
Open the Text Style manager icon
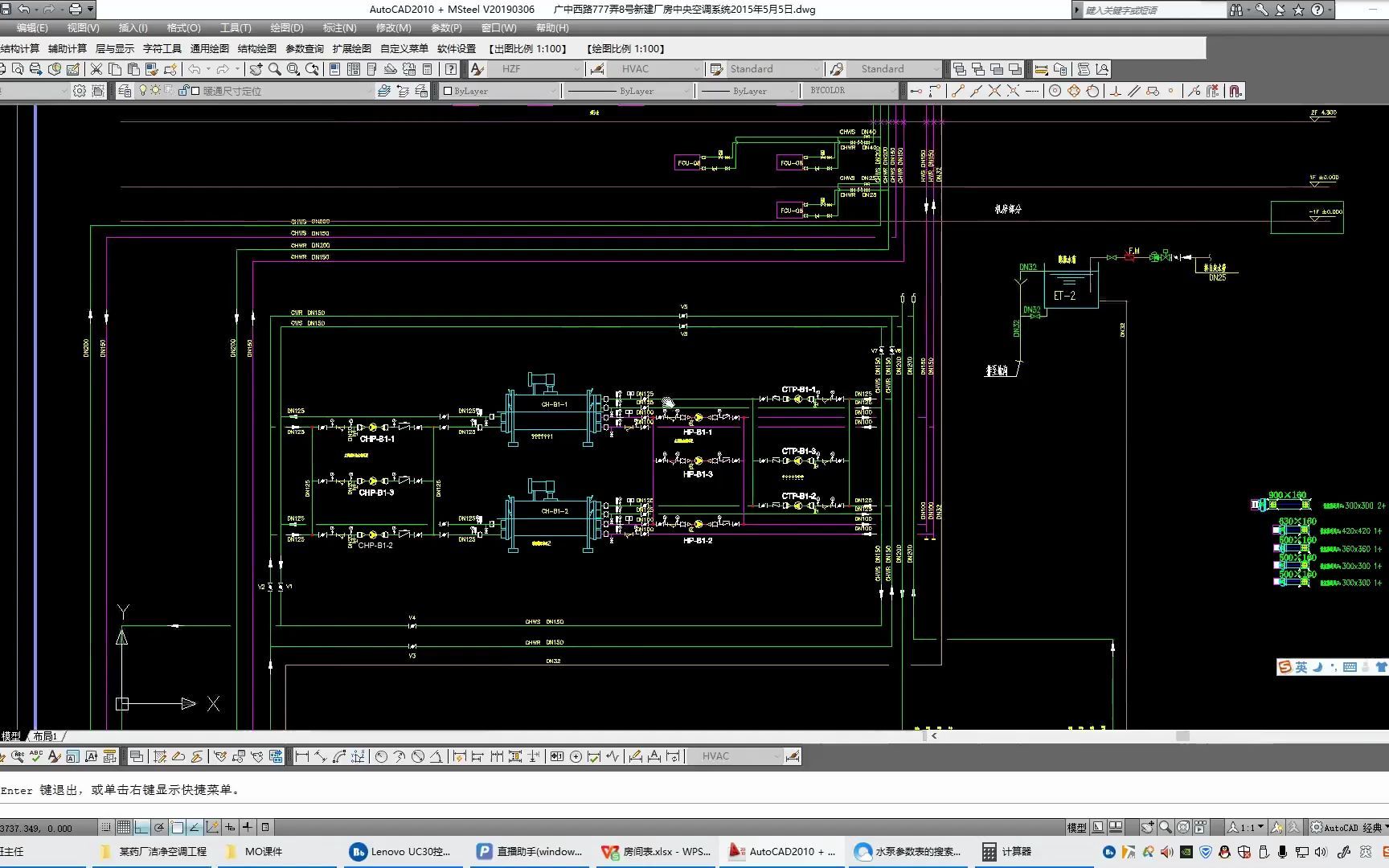[477, 69]
